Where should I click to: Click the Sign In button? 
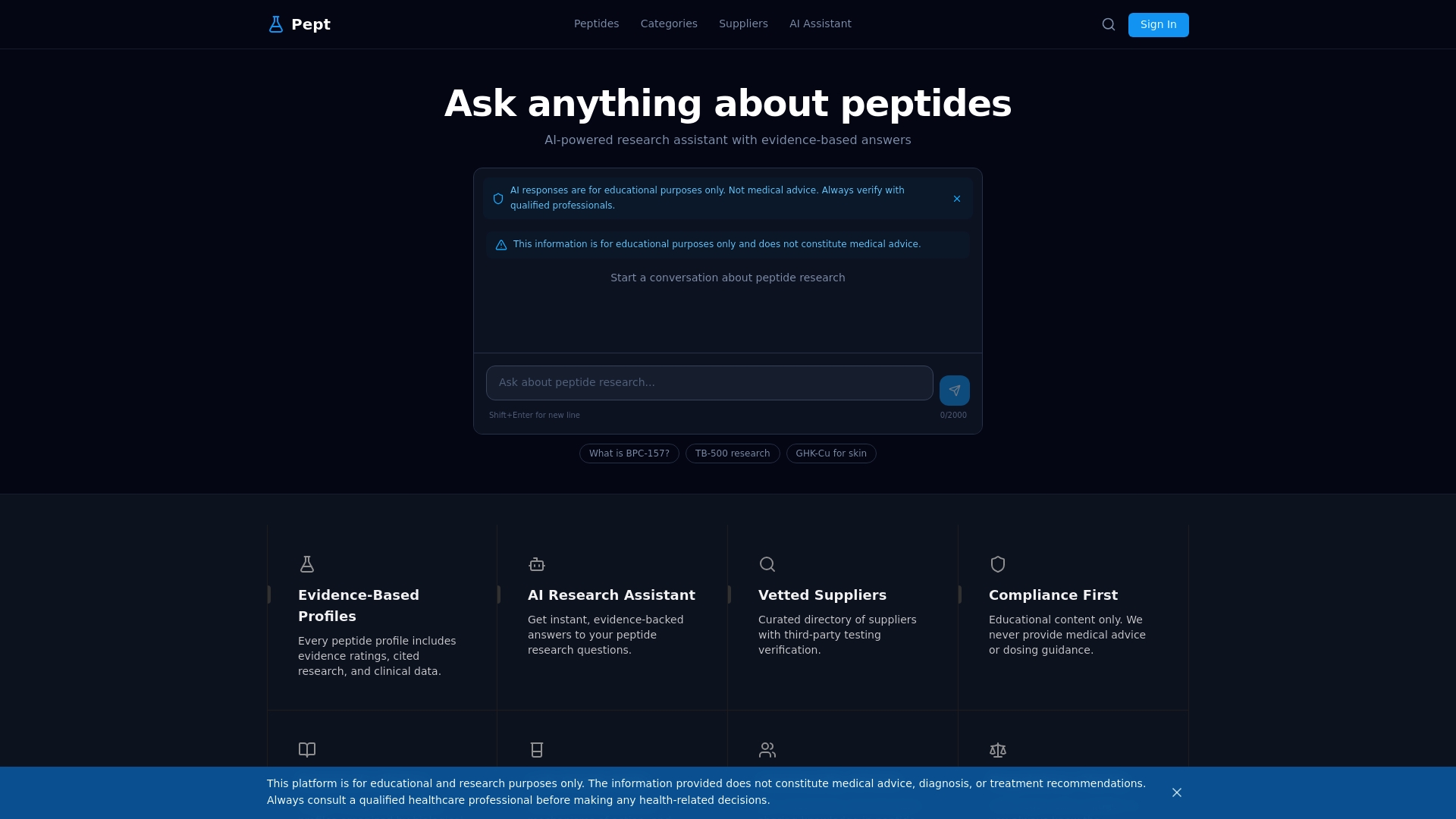(x=1158, y=24)
